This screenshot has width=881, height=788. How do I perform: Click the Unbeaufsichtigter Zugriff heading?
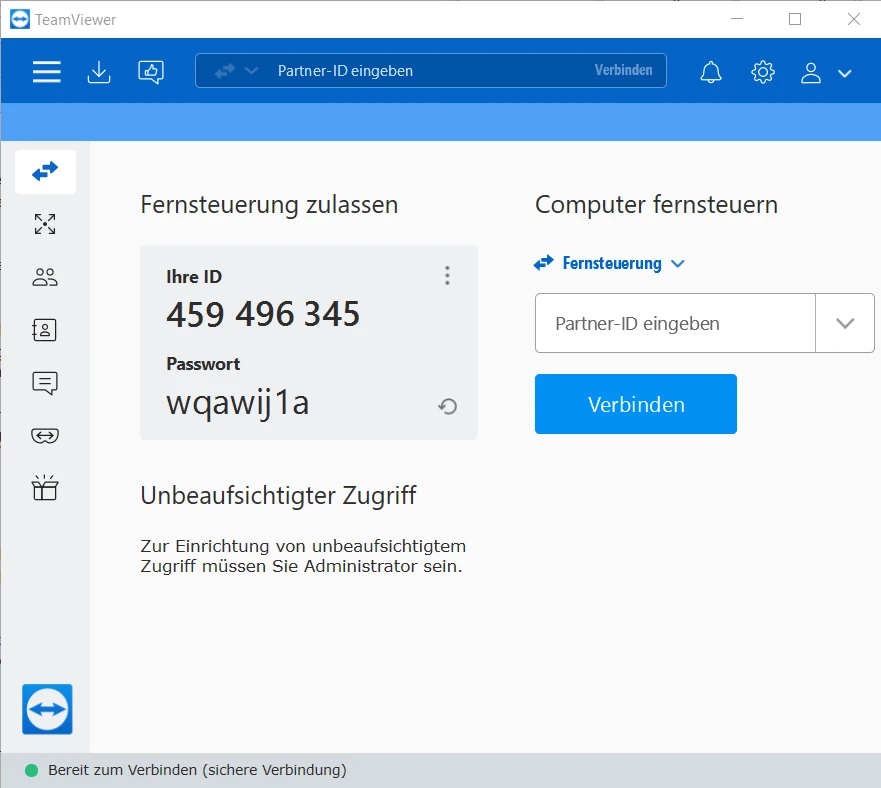(x=278, y=496)
